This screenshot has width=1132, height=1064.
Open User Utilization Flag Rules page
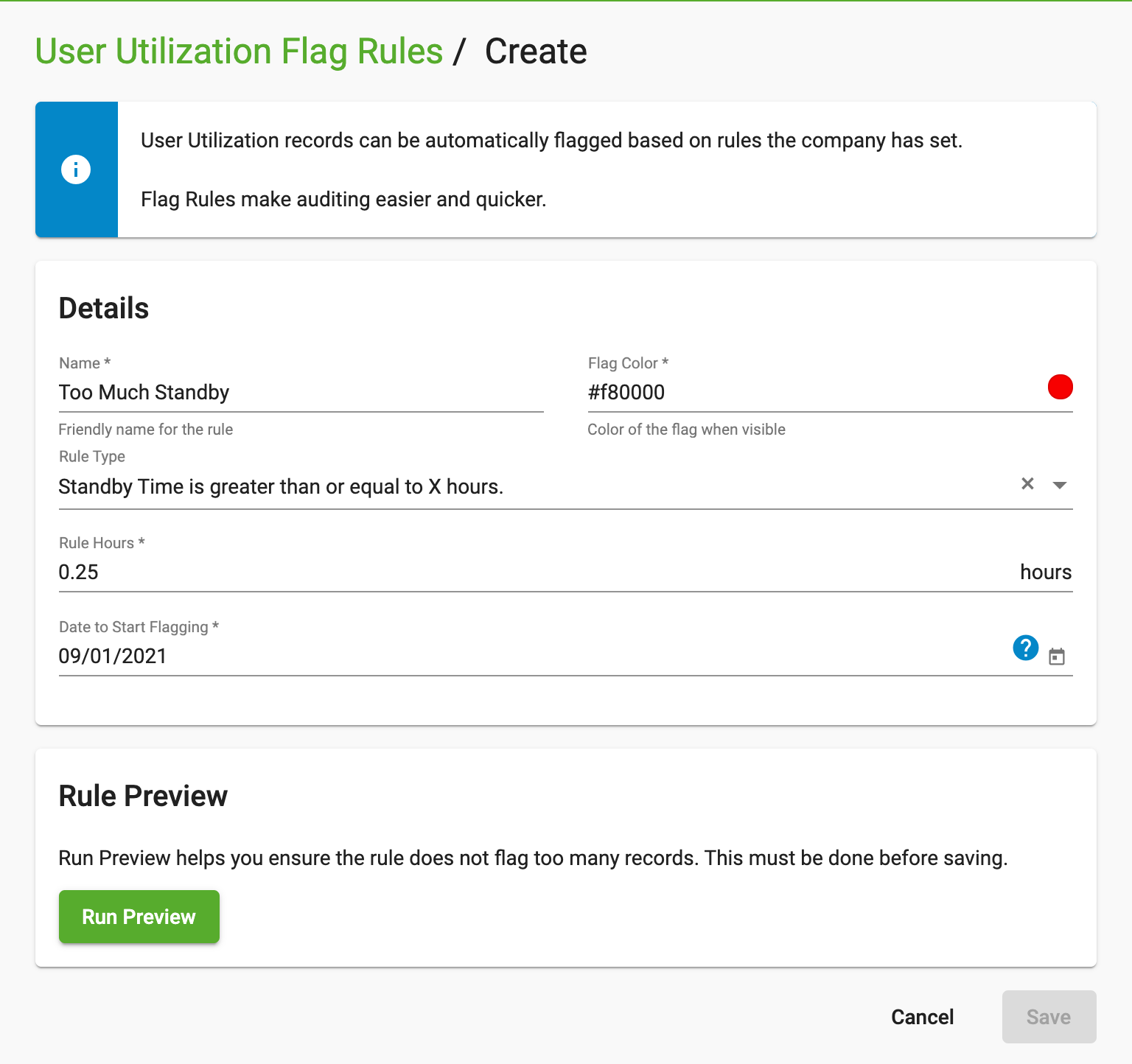[239, 51]
